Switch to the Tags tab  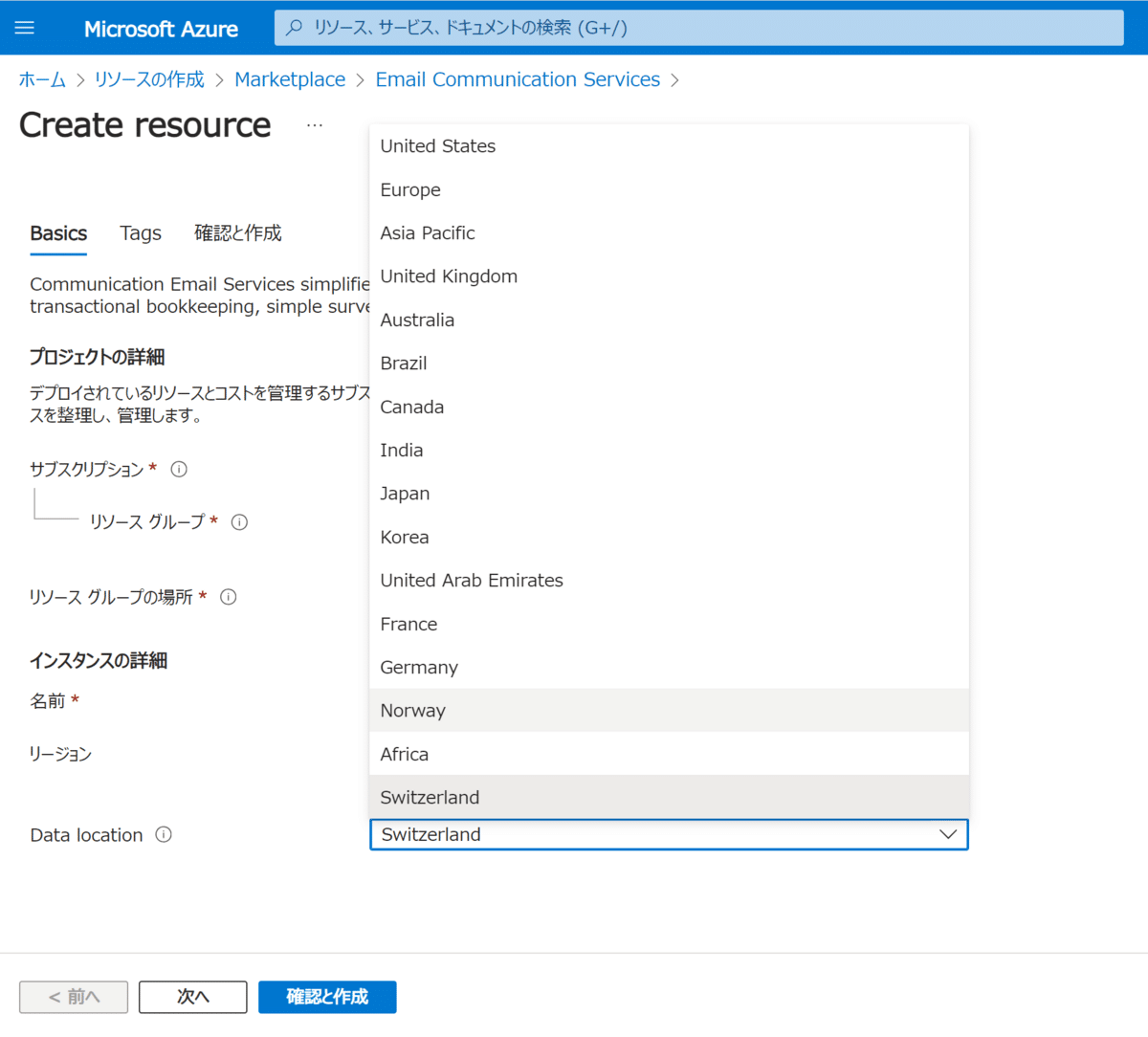point(141,233)
